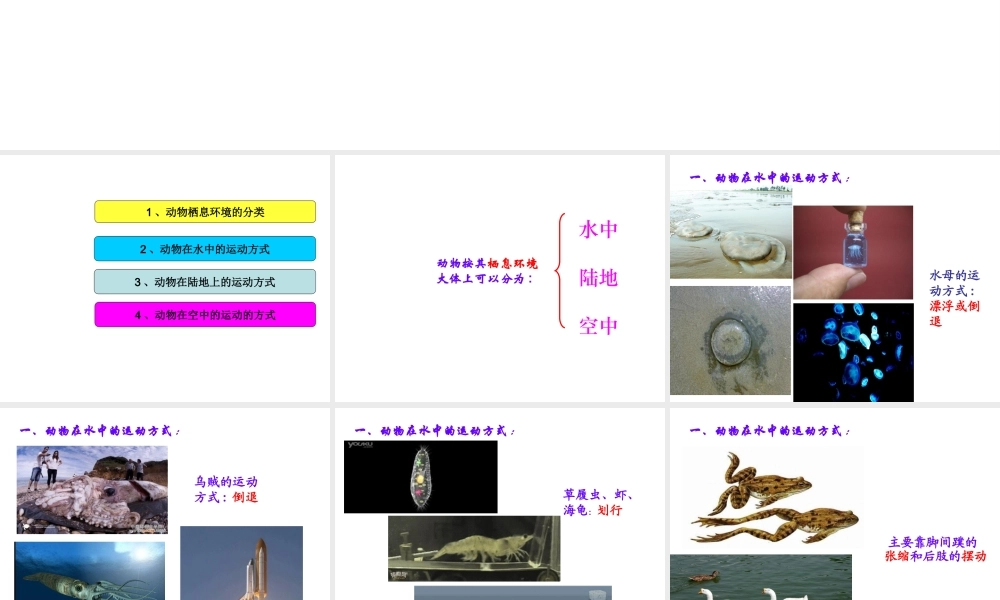Click the jellyfish slide heading 一、动物在水中的运动方式

[770, 178]
